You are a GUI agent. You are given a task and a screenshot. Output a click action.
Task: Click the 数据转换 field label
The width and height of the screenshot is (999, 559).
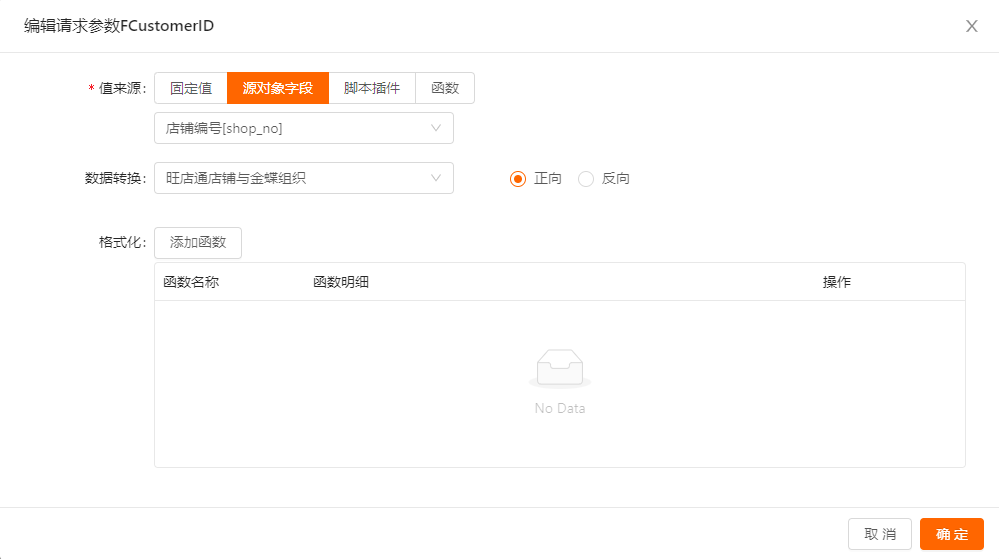click(x=116, y=178)
